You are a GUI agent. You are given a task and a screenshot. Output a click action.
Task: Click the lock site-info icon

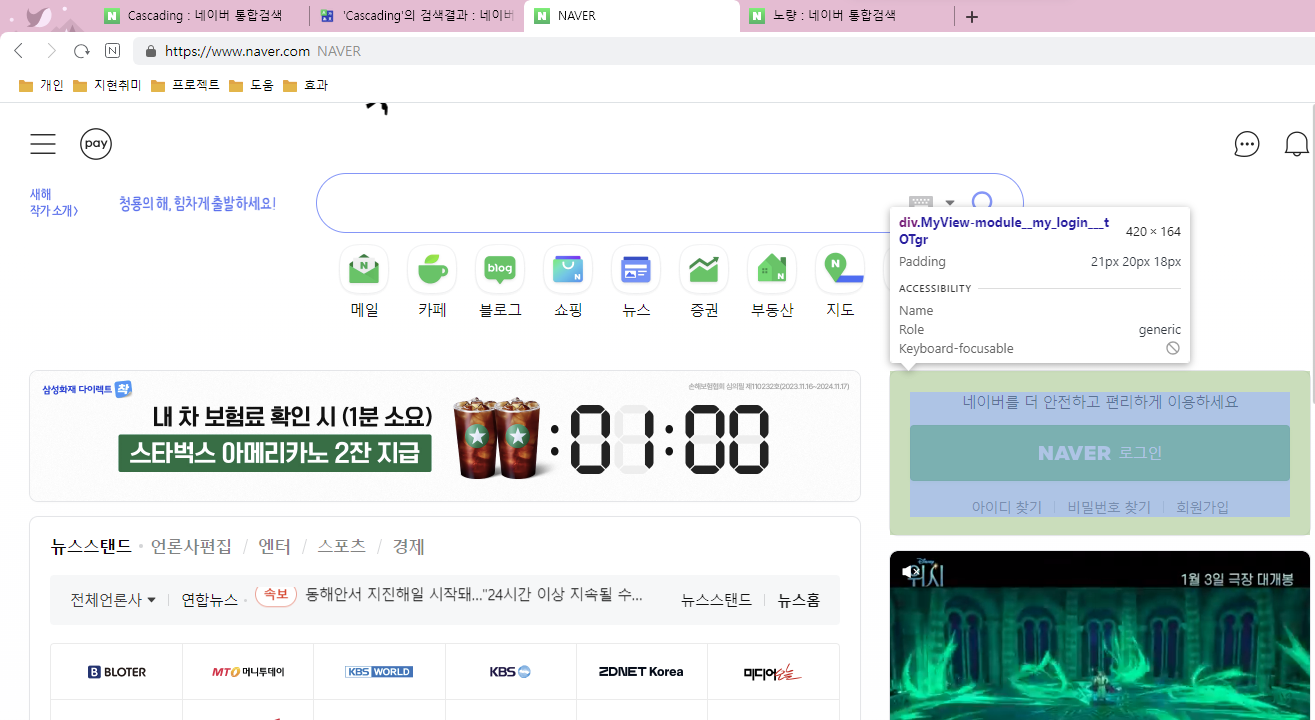[151, 51]
